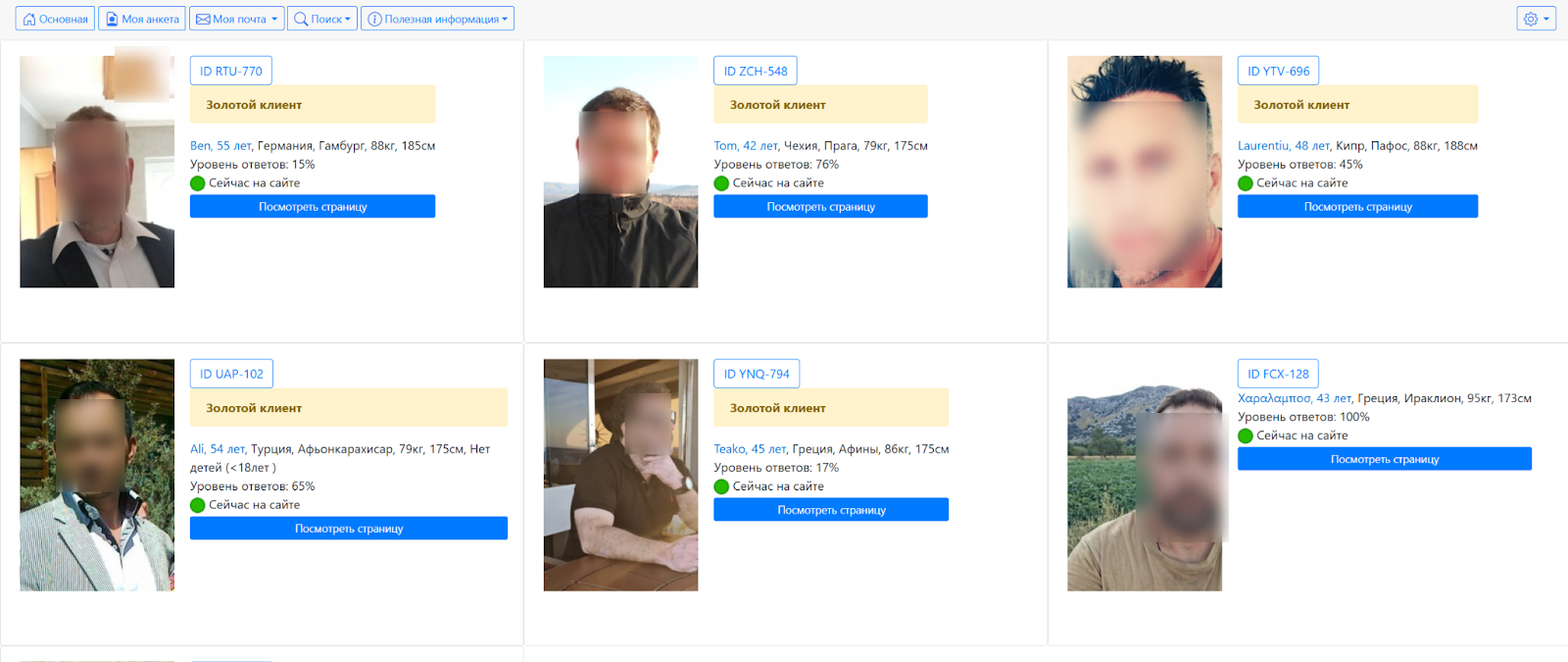Image resolution: width=1568 pixels, height=662 pixels.
Task: Open the Laurentiu, 48 лет profile link
Action: (1285, 145)
